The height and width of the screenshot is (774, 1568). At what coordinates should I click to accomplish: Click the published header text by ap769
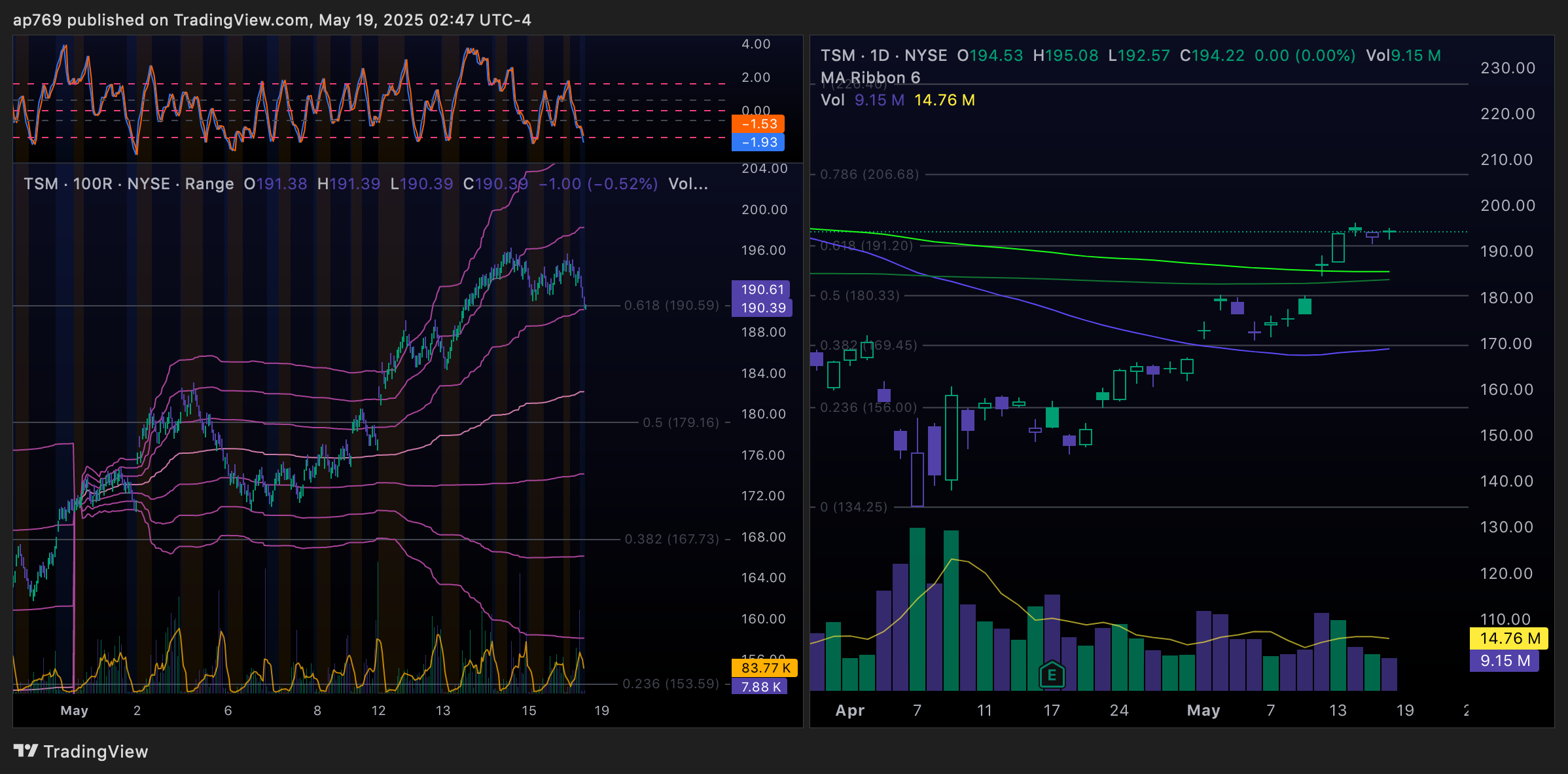tap(272, 20)
